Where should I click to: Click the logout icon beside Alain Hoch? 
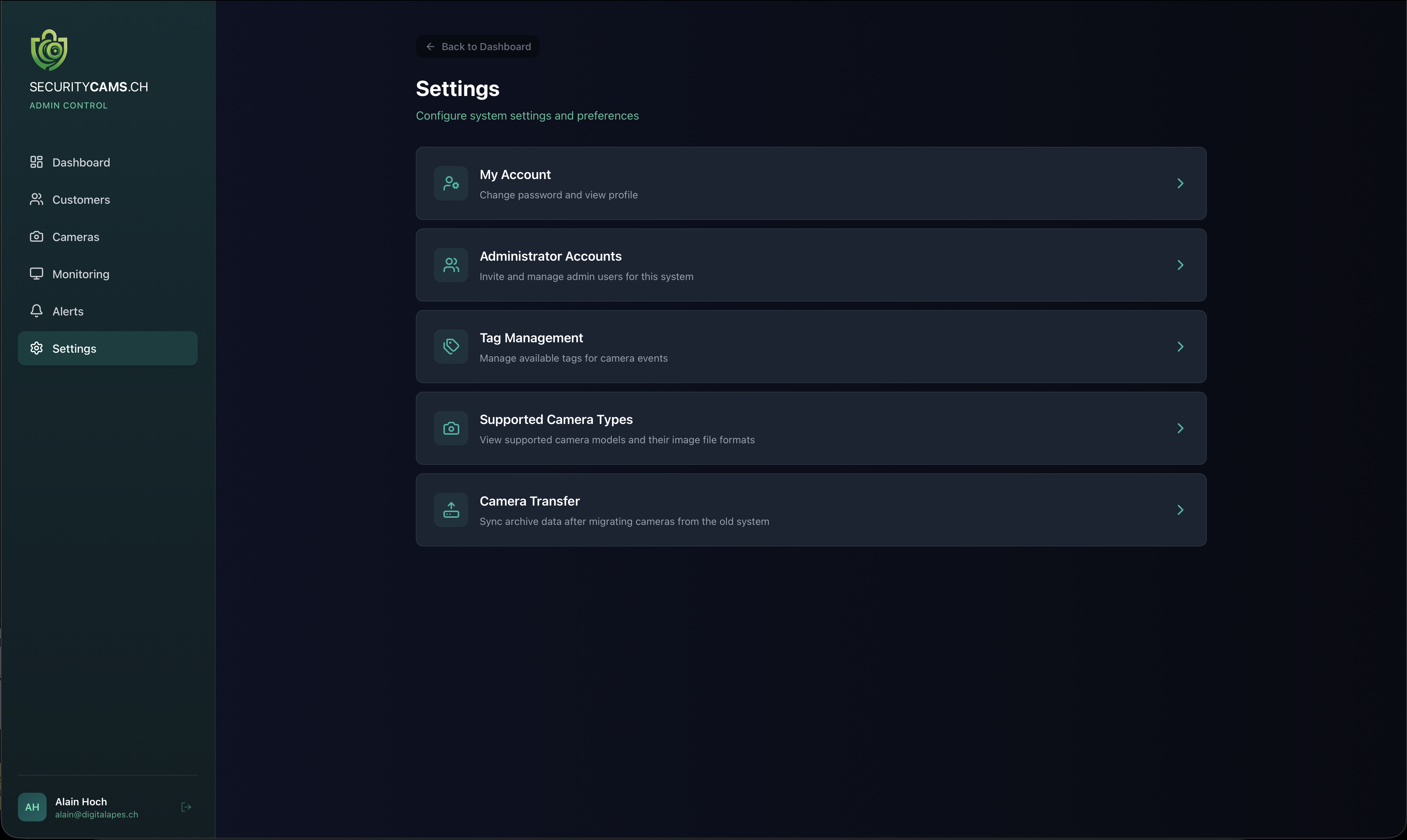click(x=186, y=807)
